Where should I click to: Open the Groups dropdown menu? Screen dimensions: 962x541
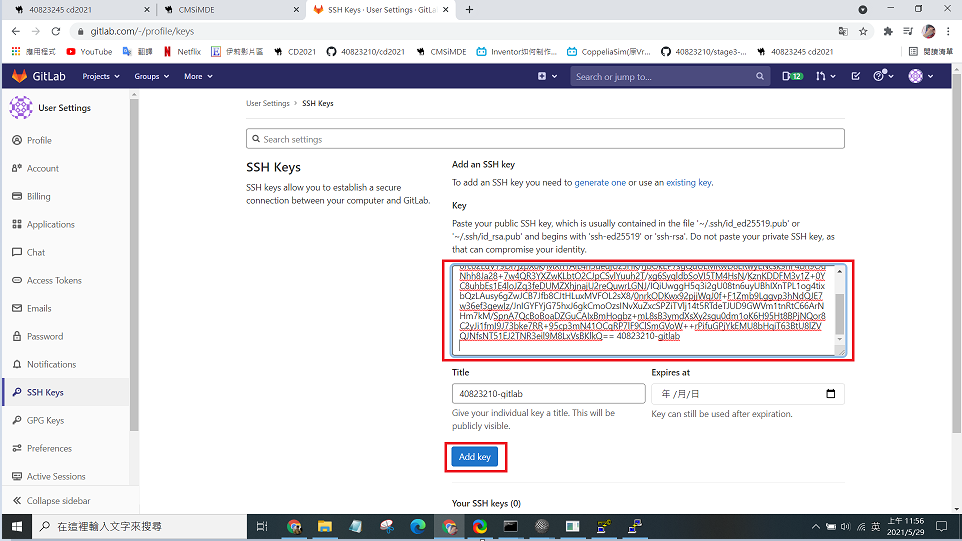(x=151, y=76)
